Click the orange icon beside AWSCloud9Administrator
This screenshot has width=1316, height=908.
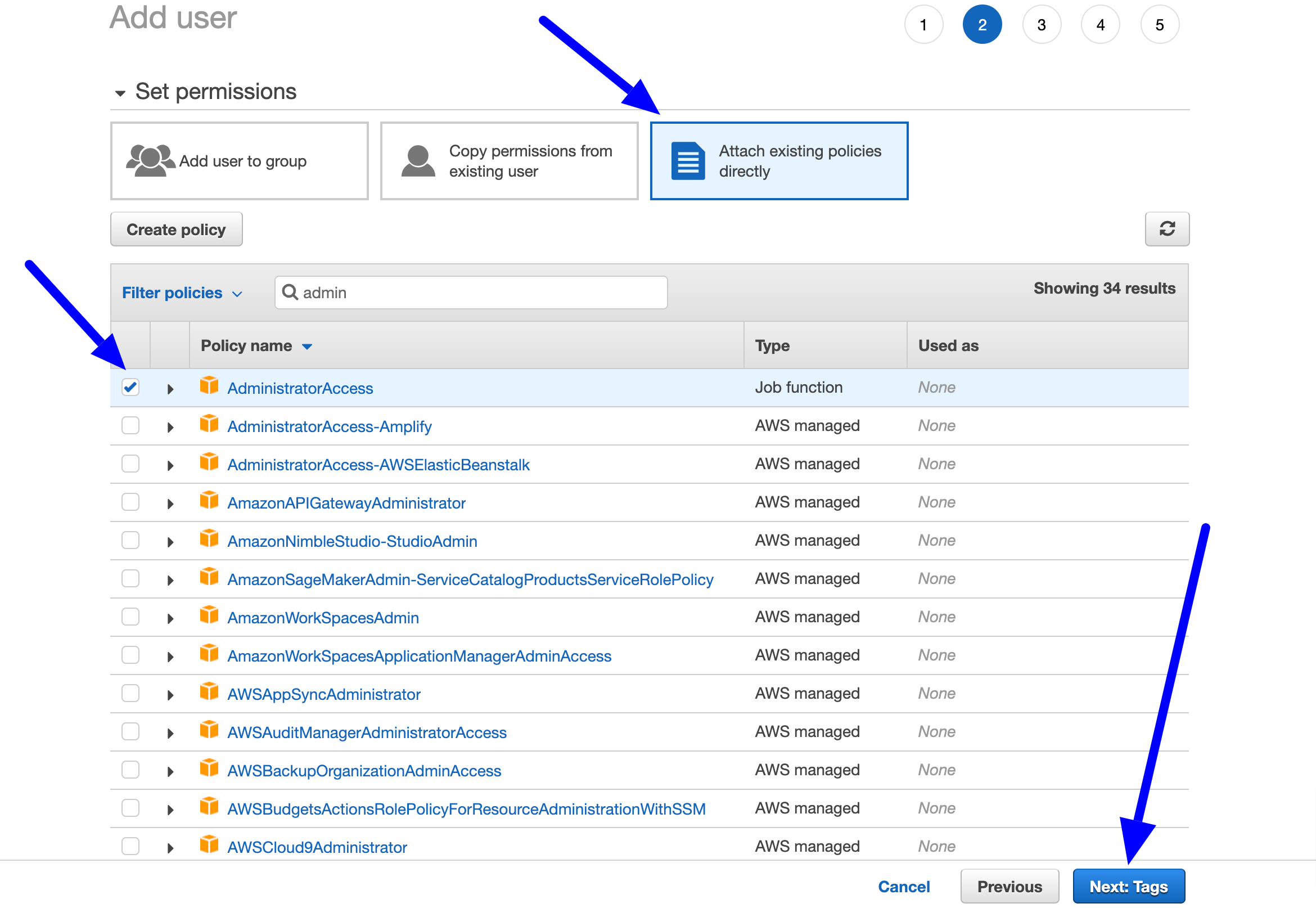click(x=209, y=844)
